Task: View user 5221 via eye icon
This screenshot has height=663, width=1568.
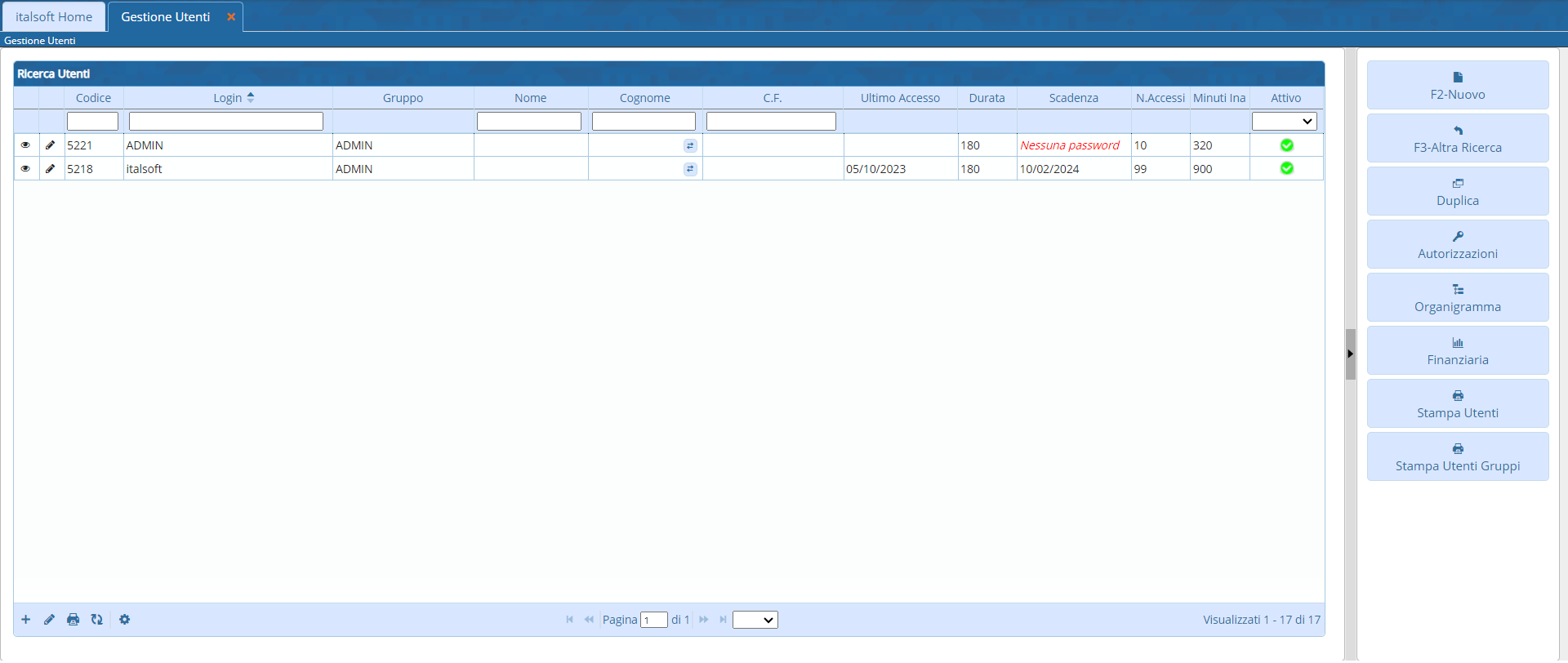Action: (26, 145)
